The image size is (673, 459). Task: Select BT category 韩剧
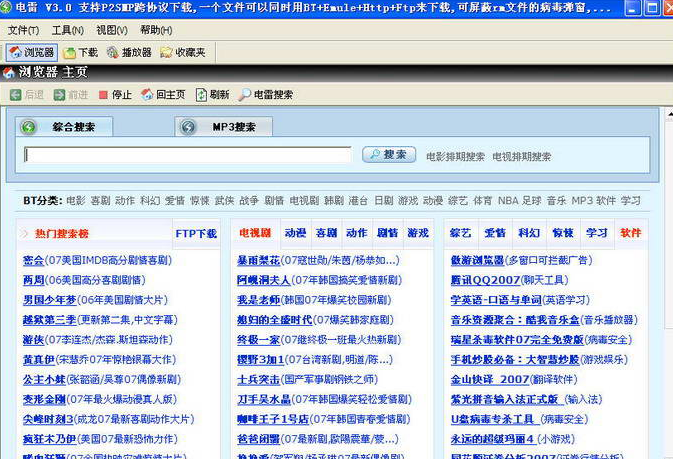[334, 201]
